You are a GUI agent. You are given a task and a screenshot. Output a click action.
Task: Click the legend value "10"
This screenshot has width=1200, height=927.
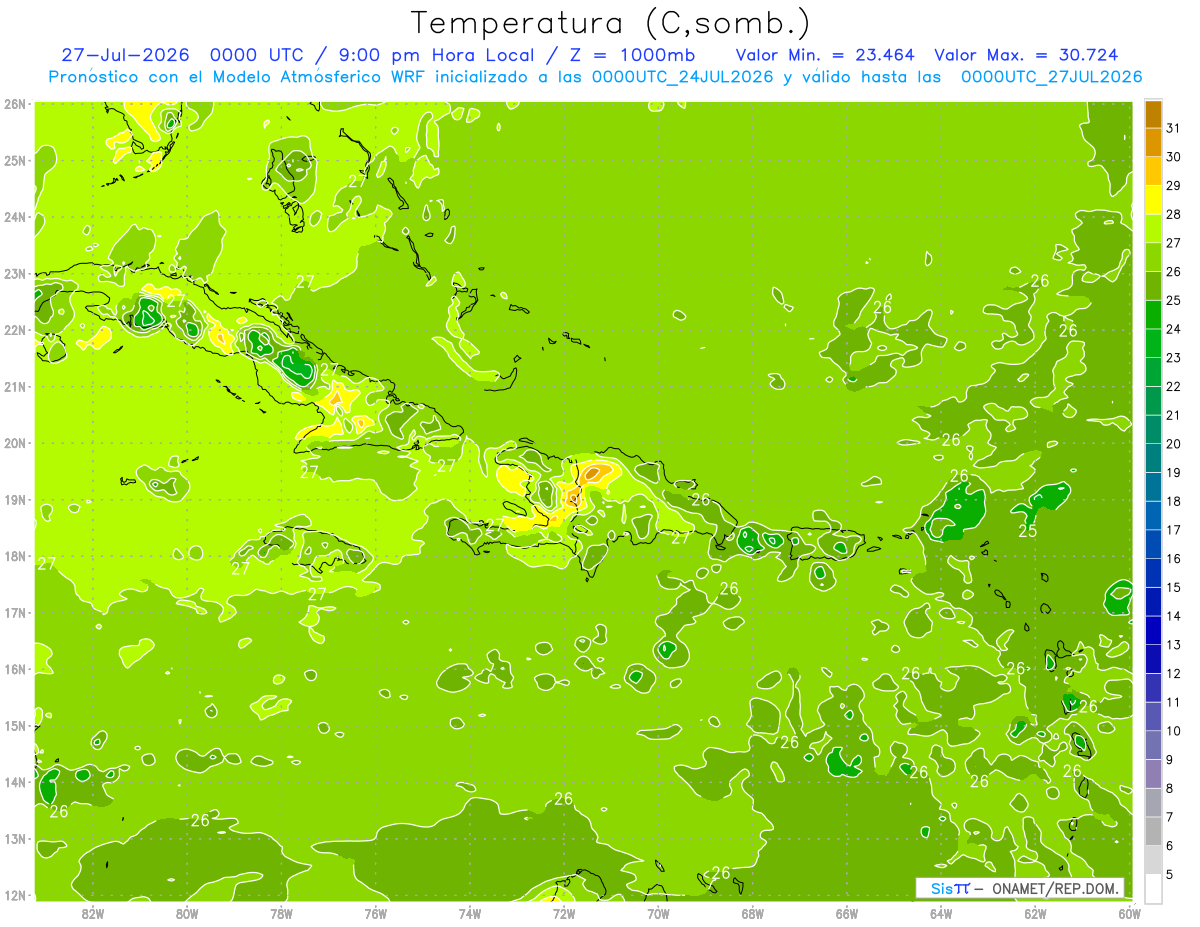pos(1174,731)
